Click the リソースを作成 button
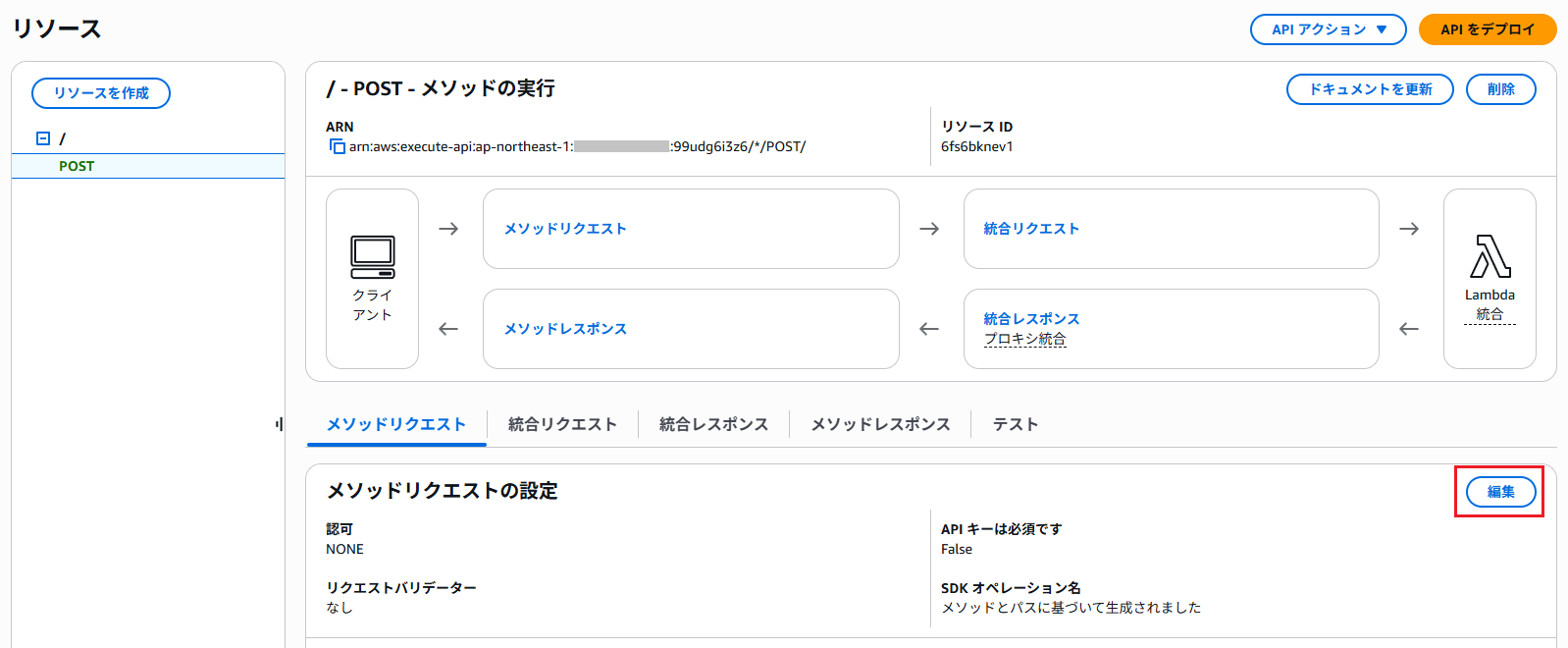Image resolution: width=1568 pixels, height=648 pixels. click(101, 93)
